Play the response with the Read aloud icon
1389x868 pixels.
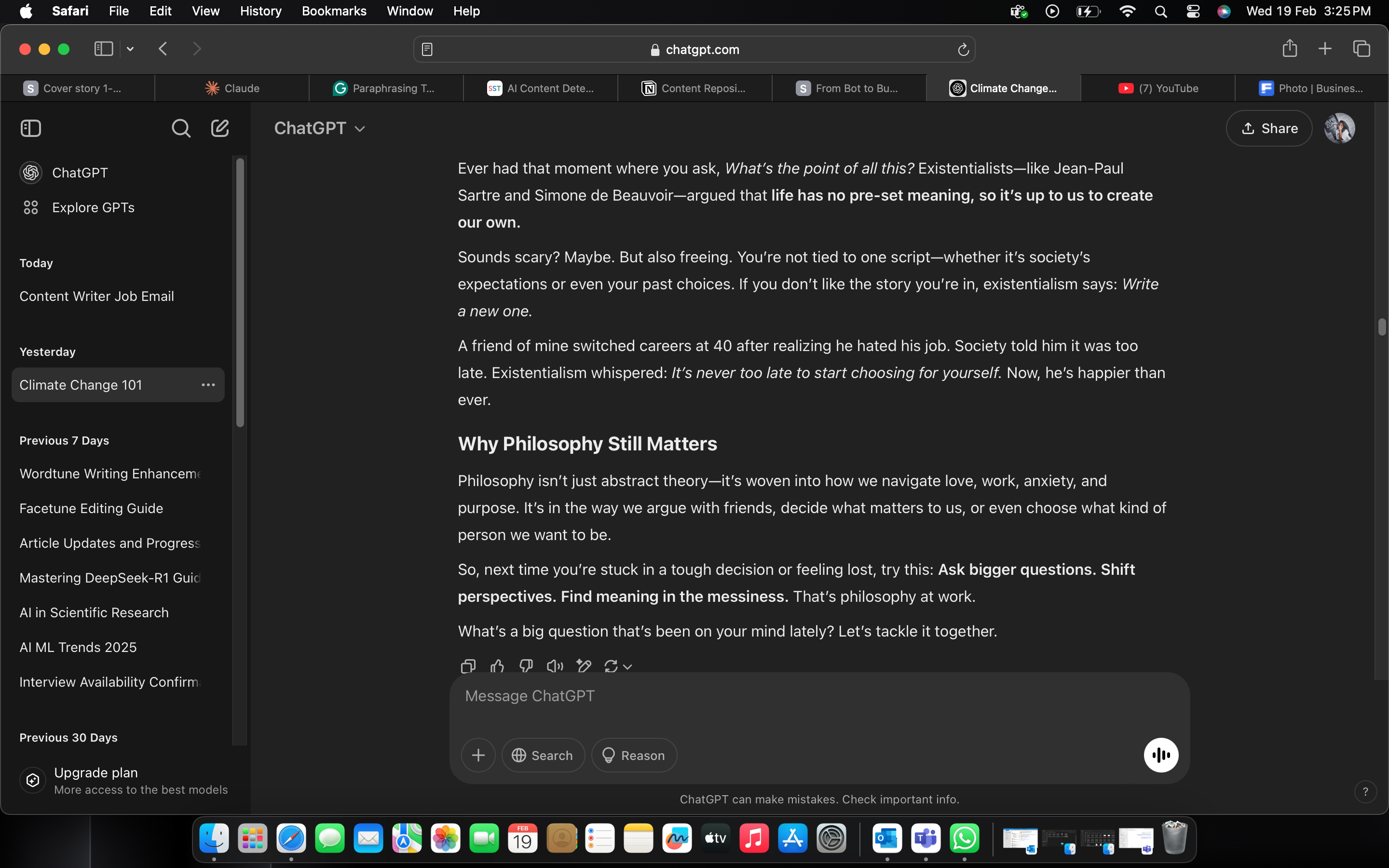pyautogui.click(x=555, y=666)
